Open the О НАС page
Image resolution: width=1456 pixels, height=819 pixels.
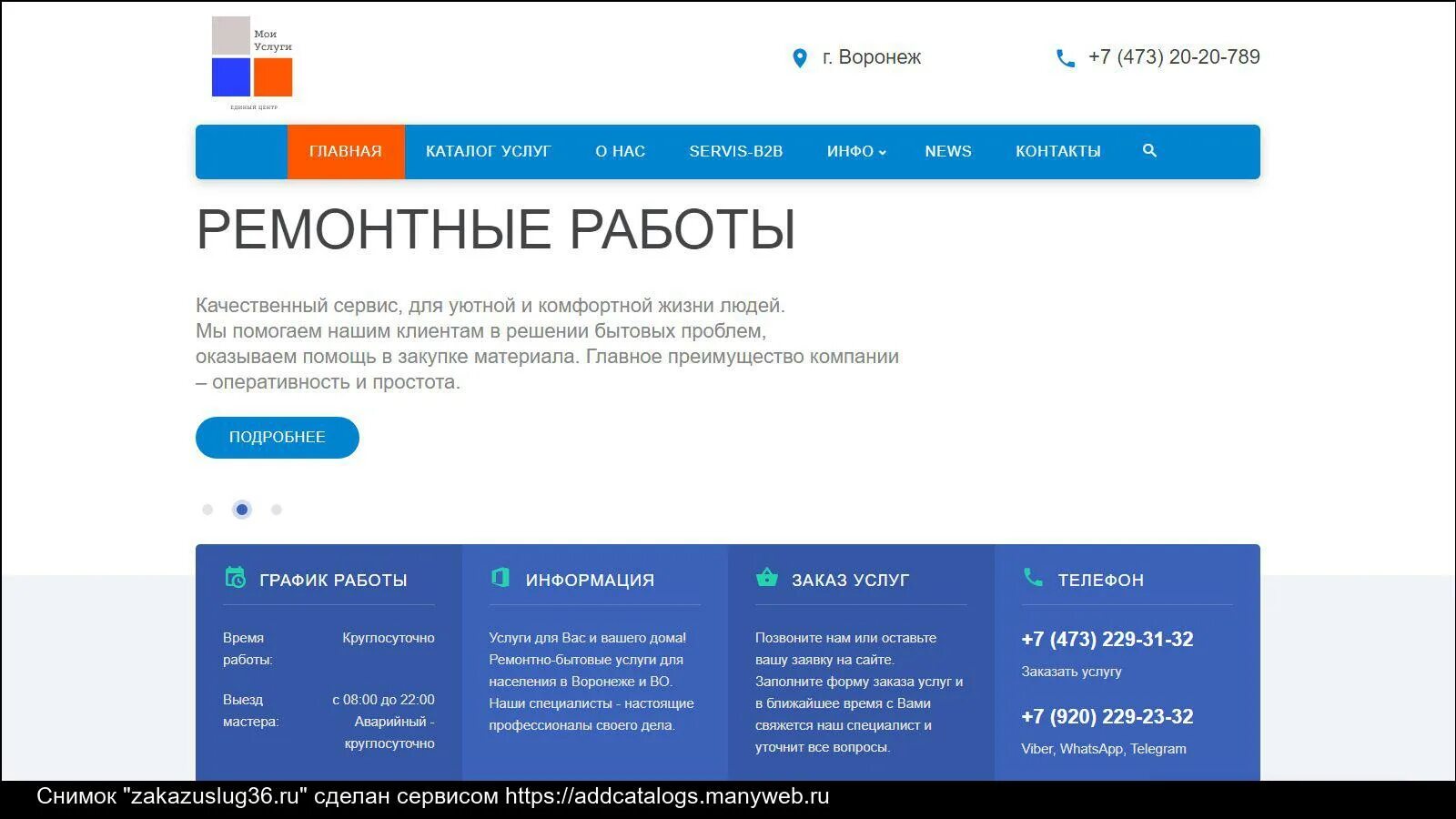point(621,151)
